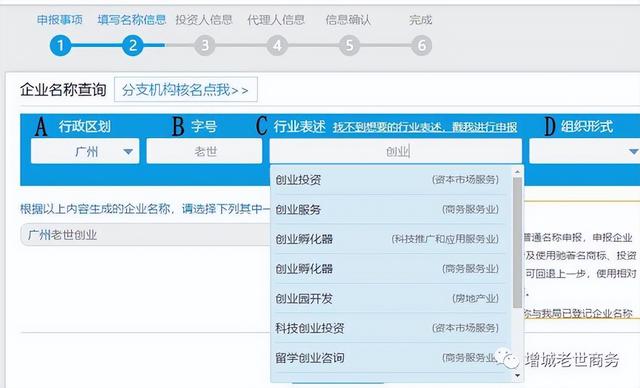Image resolution: width=640 pixels, height=388 pixels.
Task: Click step 1 circle 申报事项
Action: [60, 45]
